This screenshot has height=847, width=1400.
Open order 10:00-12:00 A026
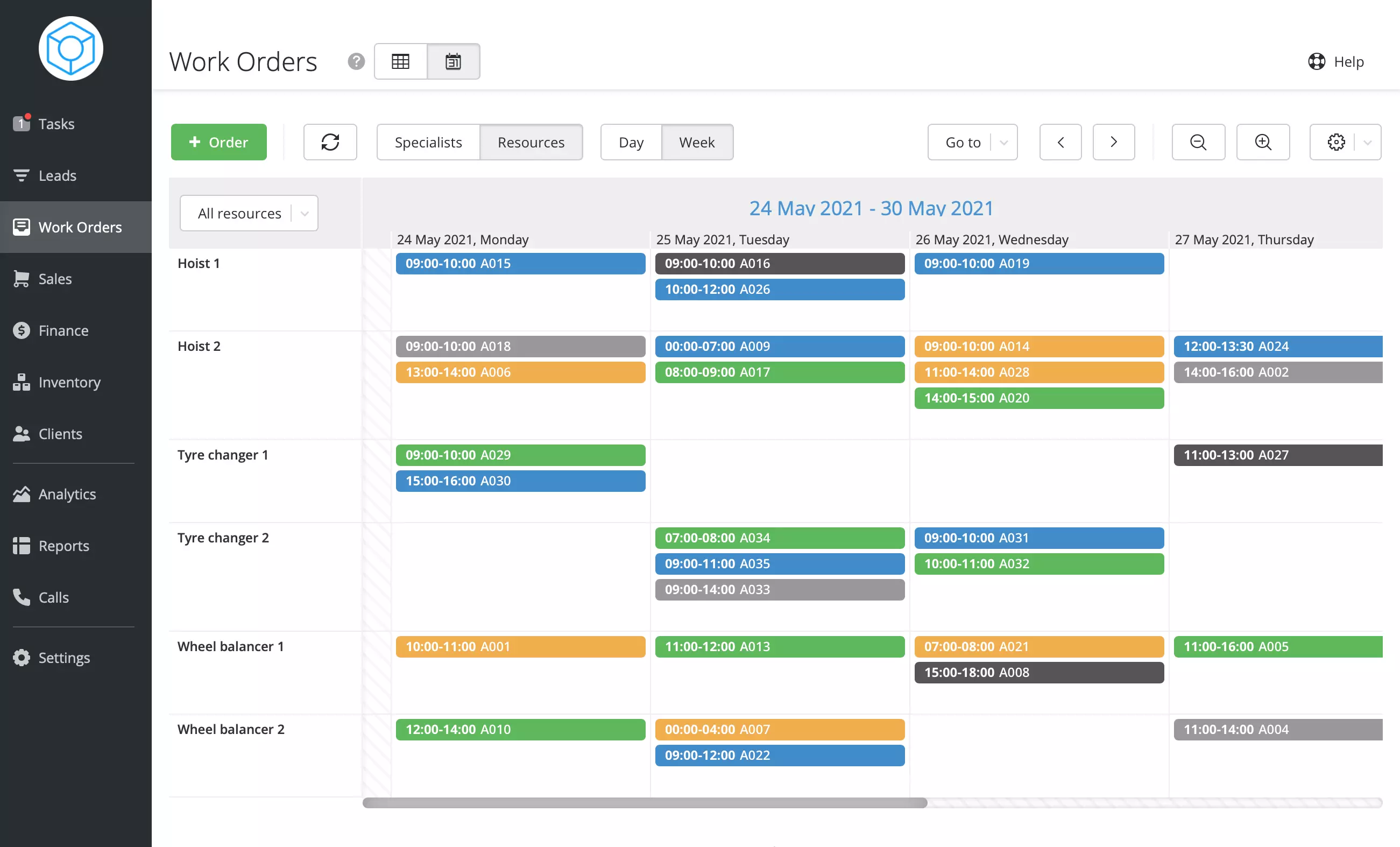(780, 289)
